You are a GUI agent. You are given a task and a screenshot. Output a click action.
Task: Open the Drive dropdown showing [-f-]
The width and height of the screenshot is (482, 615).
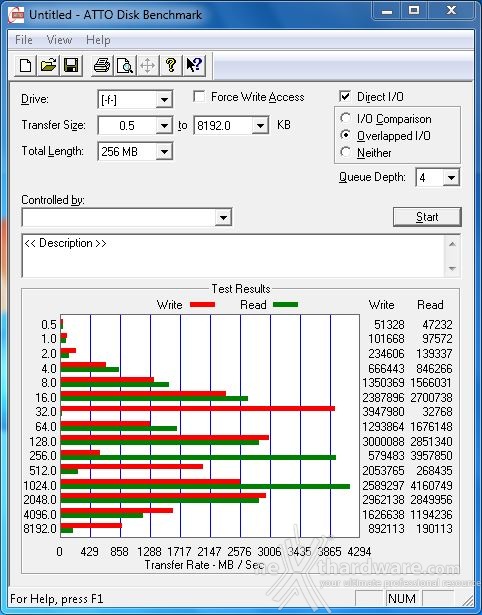pos(164,100)
